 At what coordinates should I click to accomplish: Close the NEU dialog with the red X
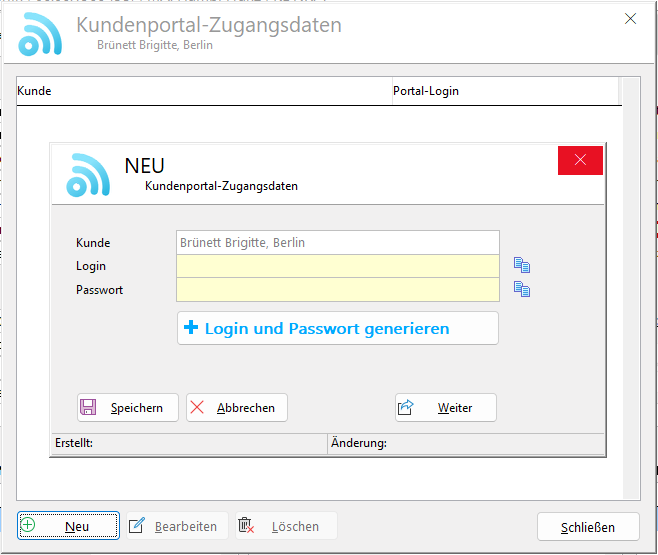point(580,161)
